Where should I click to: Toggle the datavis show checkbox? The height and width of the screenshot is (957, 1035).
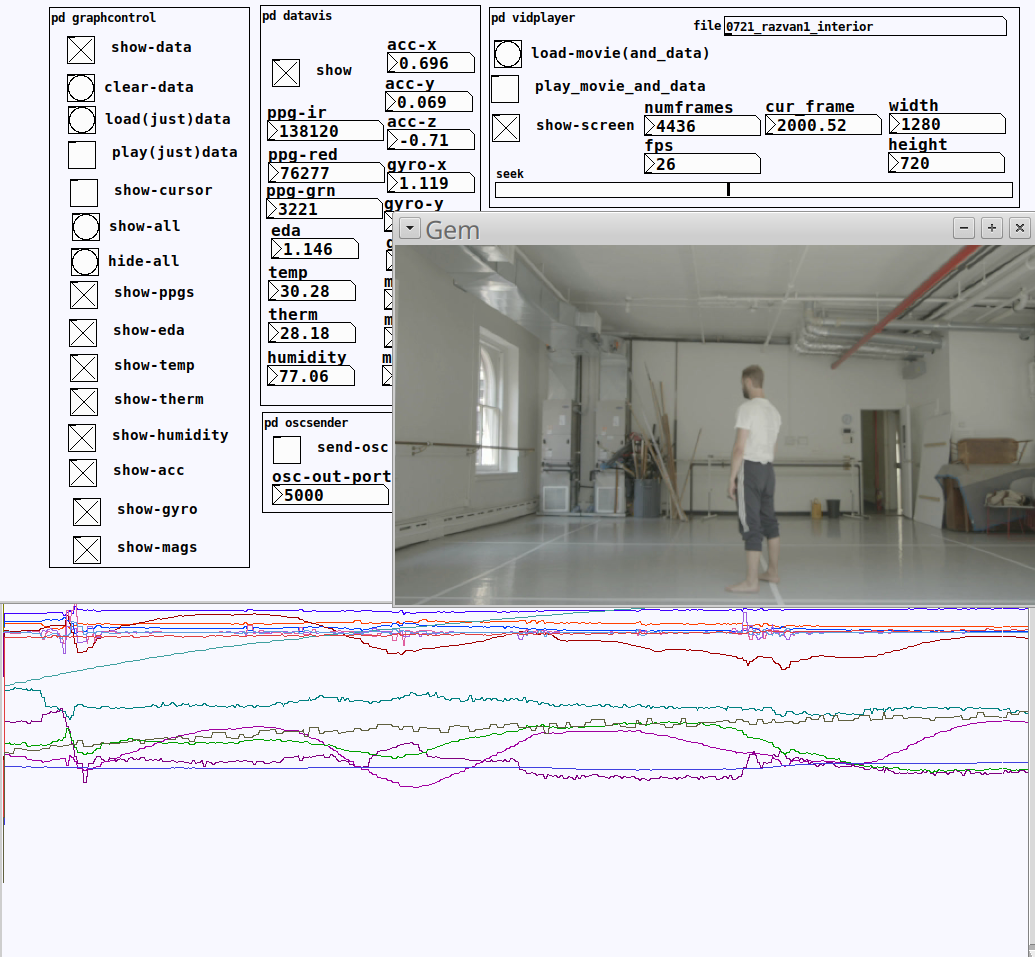[286, 72]
